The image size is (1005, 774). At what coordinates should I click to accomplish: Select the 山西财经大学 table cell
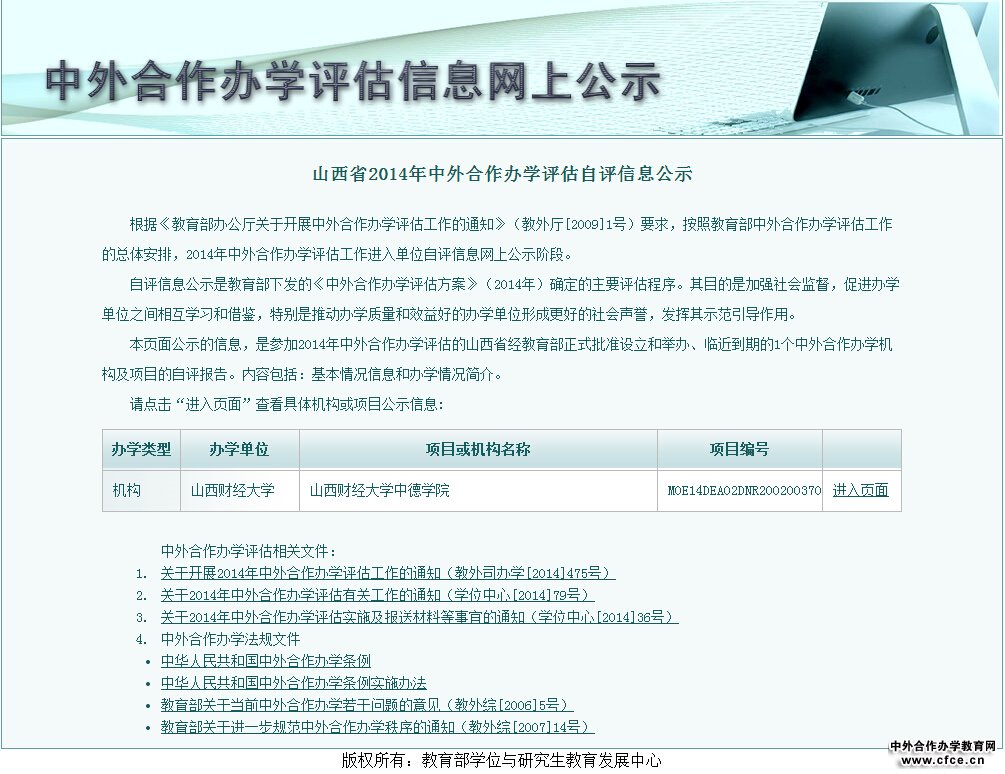[240, 490]
